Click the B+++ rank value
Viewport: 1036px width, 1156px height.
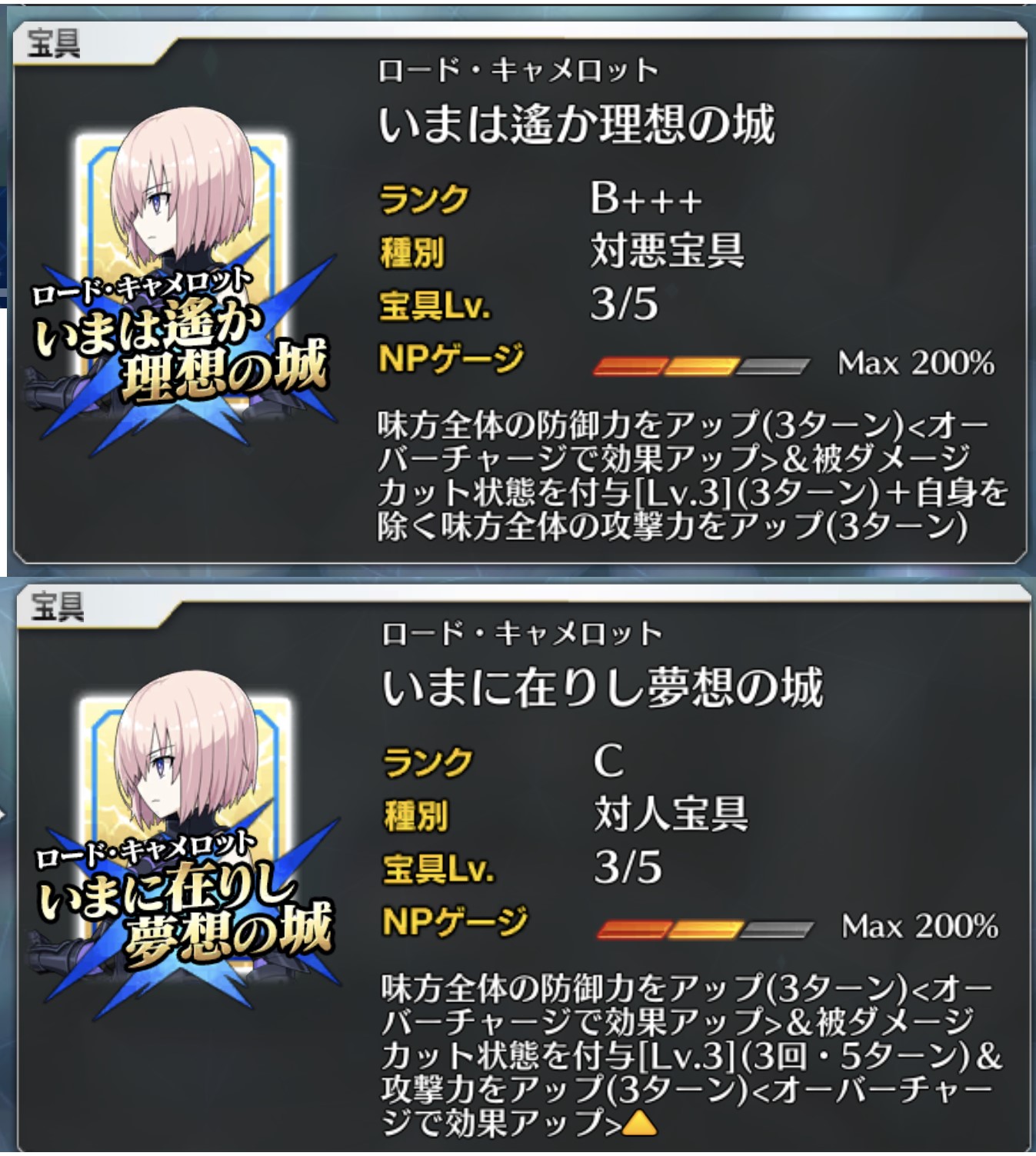tap(646, 199)
